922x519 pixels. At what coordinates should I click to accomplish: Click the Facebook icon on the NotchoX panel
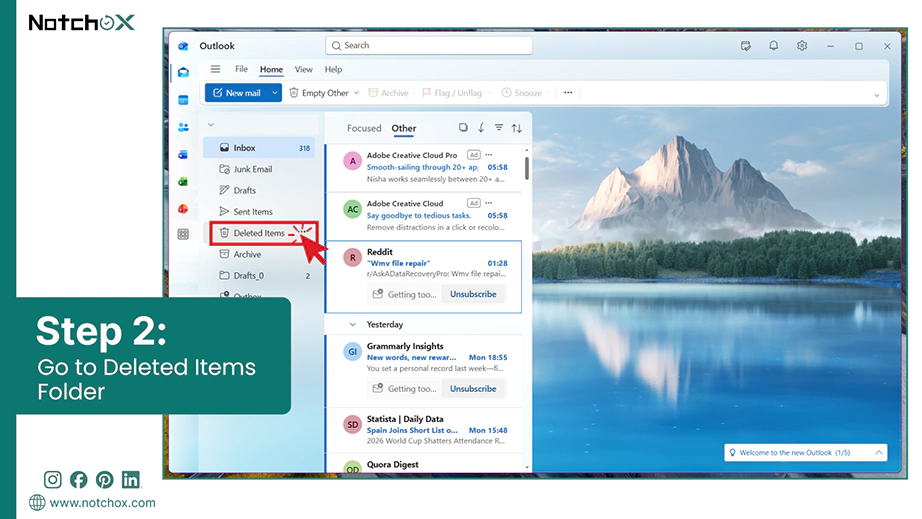pyautogui.click(x=78, y=480)
